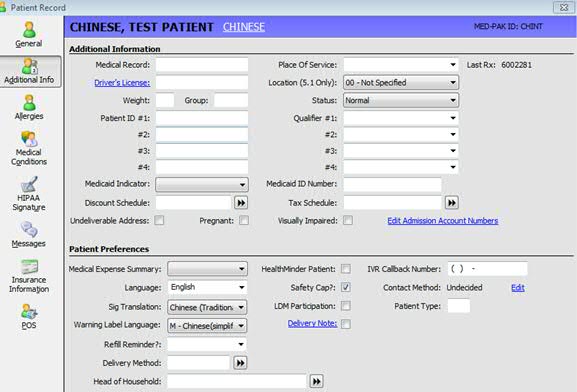
Task: Click the Discount Schedule lookup arrow button
Action: 241,203
